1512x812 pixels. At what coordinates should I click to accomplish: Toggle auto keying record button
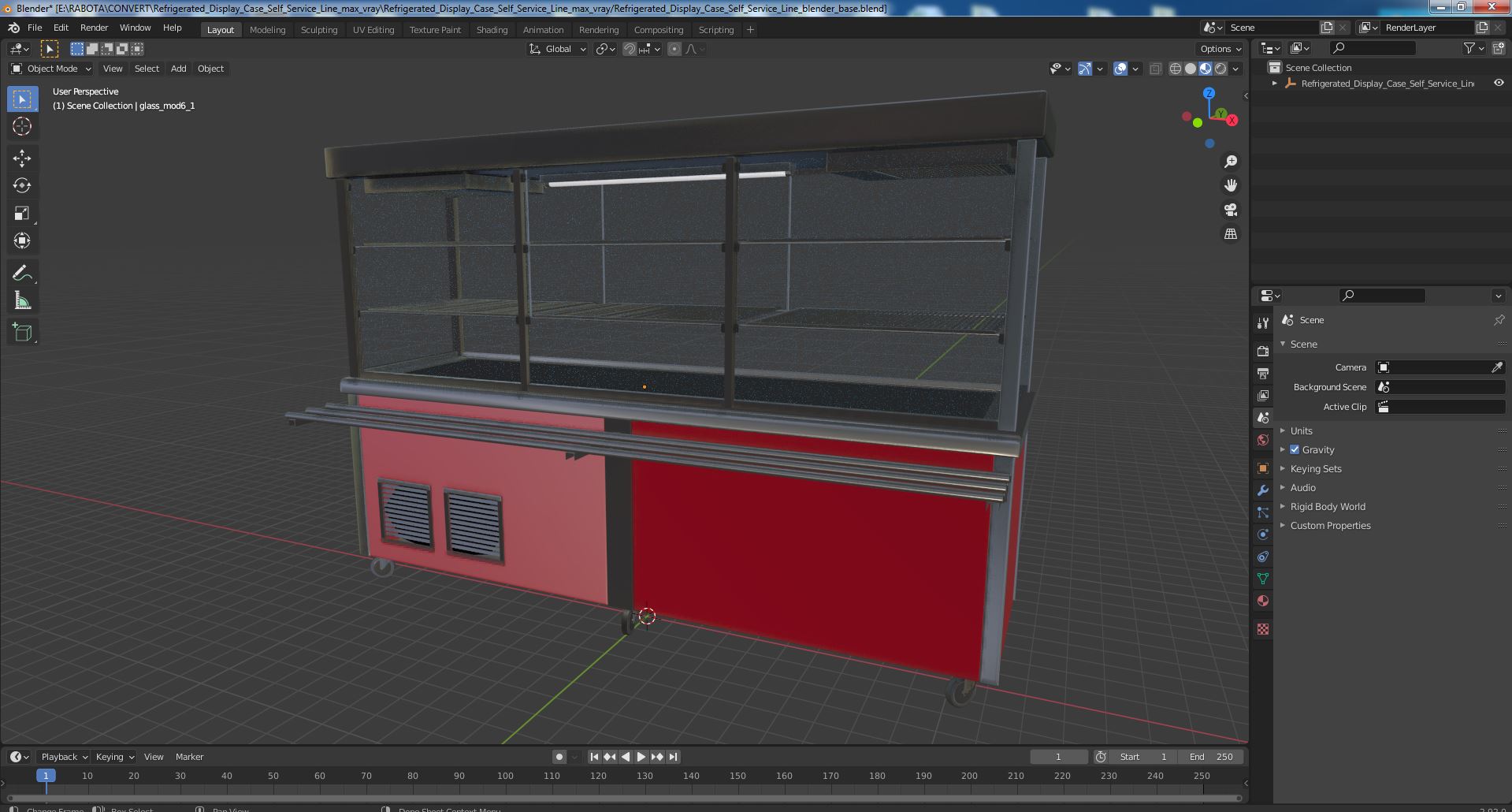click(559, 757)
